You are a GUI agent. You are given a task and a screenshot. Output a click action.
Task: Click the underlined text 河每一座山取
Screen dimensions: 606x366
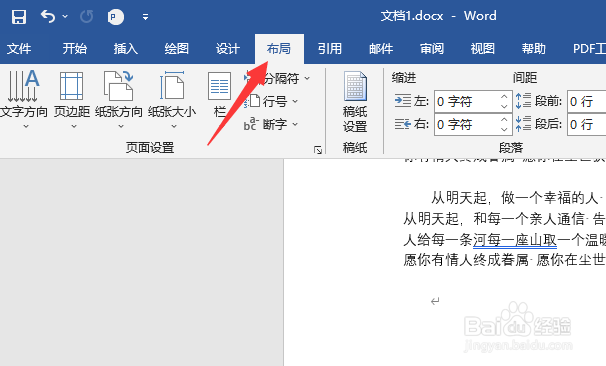tap(515, 240)
